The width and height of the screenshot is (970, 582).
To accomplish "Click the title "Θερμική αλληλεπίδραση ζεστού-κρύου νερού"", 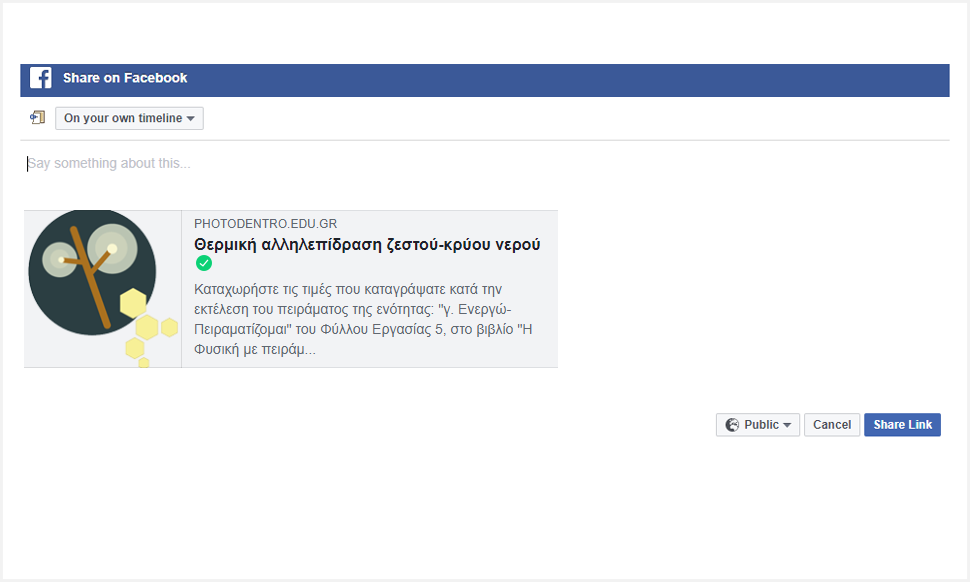I will 367,245.
